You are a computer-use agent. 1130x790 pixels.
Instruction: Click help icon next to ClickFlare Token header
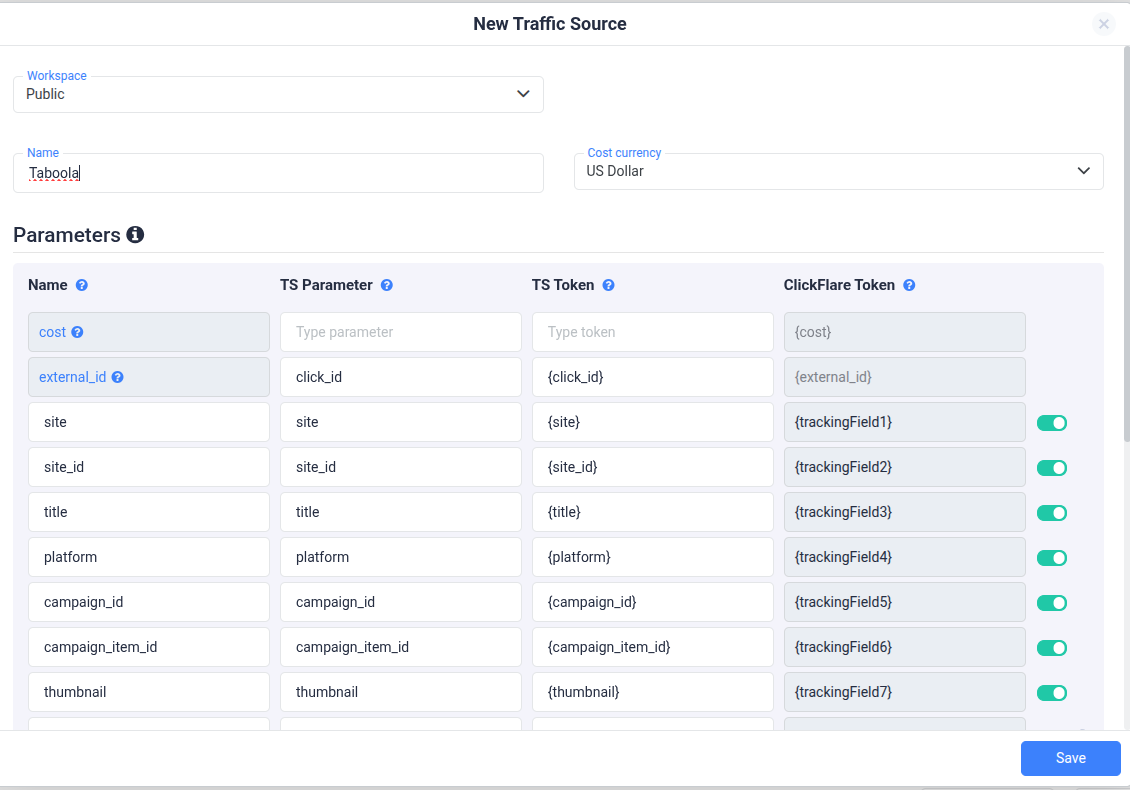click(909, 285)
